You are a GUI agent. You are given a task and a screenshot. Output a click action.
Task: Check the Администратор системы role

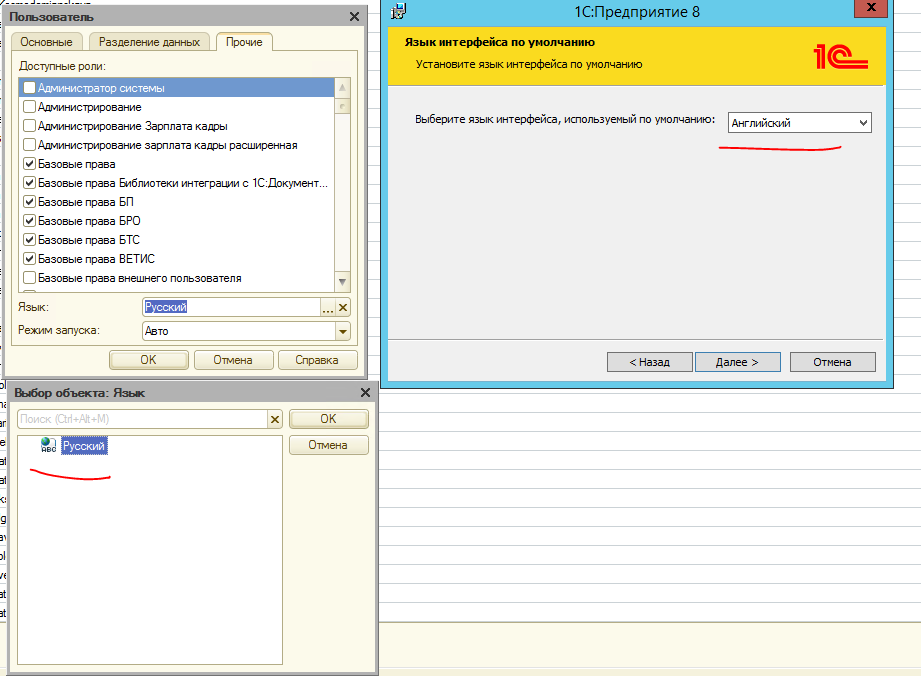click(29, 88)
